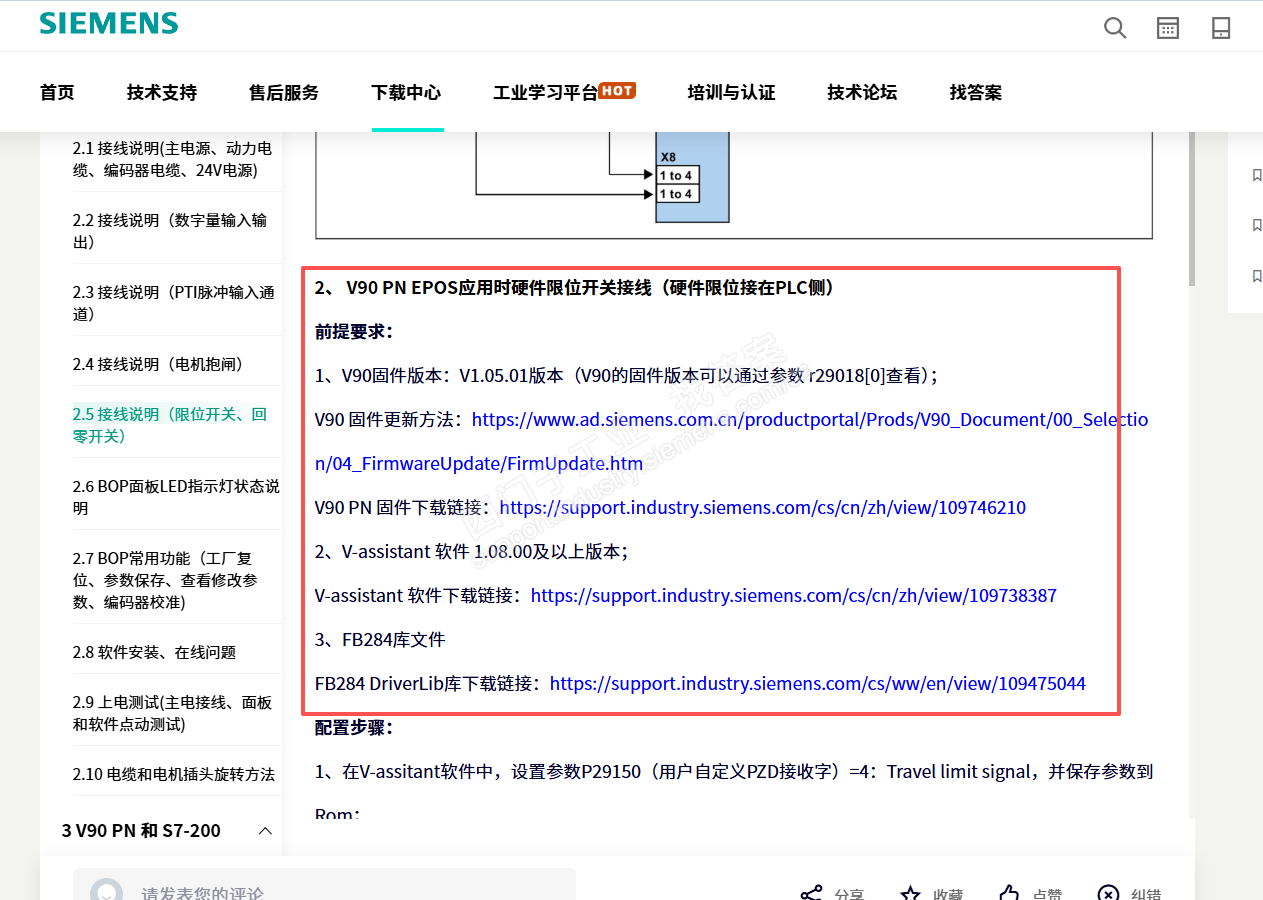
Task: Select the 下载中心 menu item
Action: pos(406,93)
